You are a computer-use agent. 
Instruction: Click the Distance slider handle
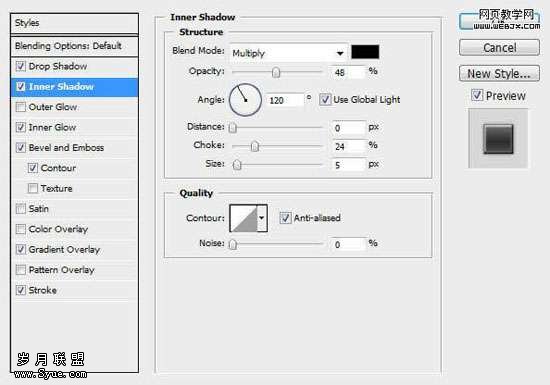click(233, 128)
